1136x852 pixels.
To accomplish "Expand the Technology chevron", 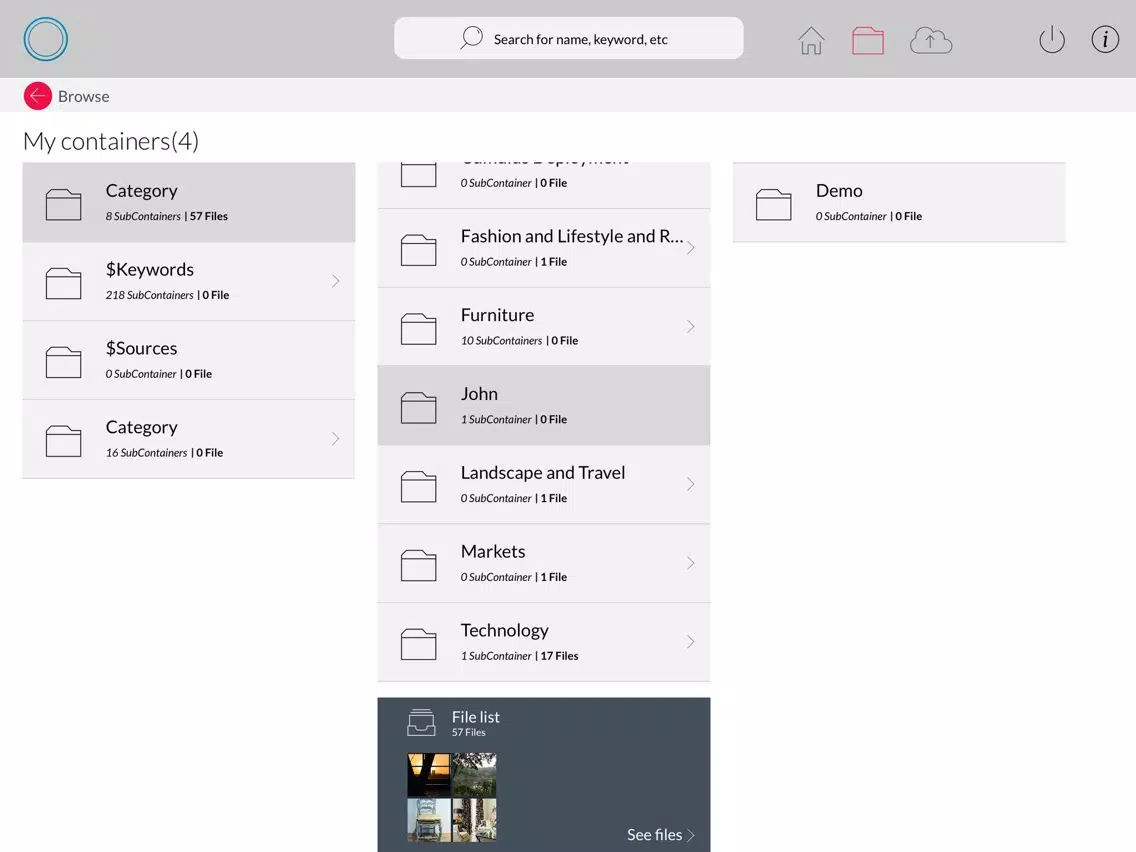I will pyautogui.click(x=690, y=642).
